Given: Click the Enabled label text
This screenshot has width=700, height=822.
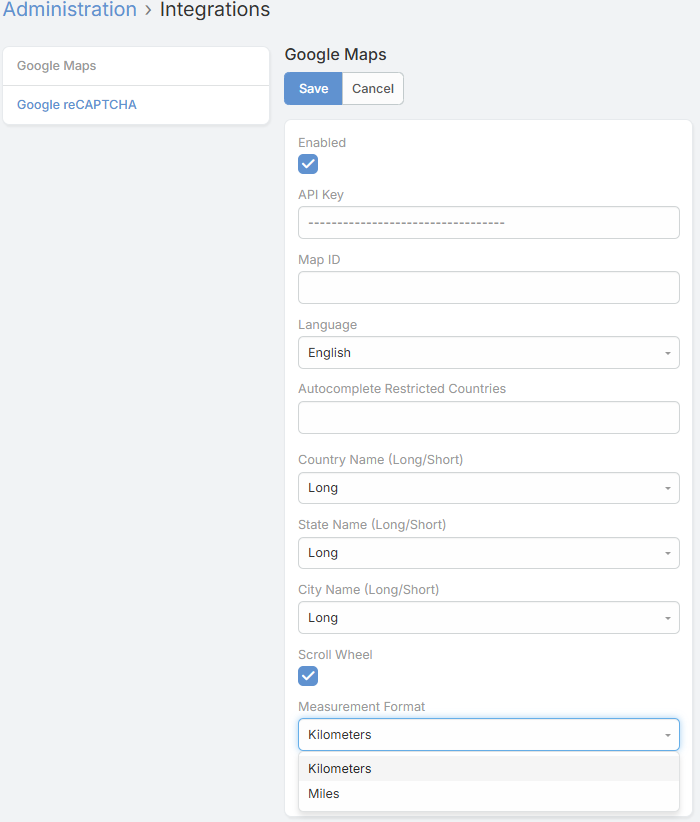Looking at the screenshot, I should [322, 143].
